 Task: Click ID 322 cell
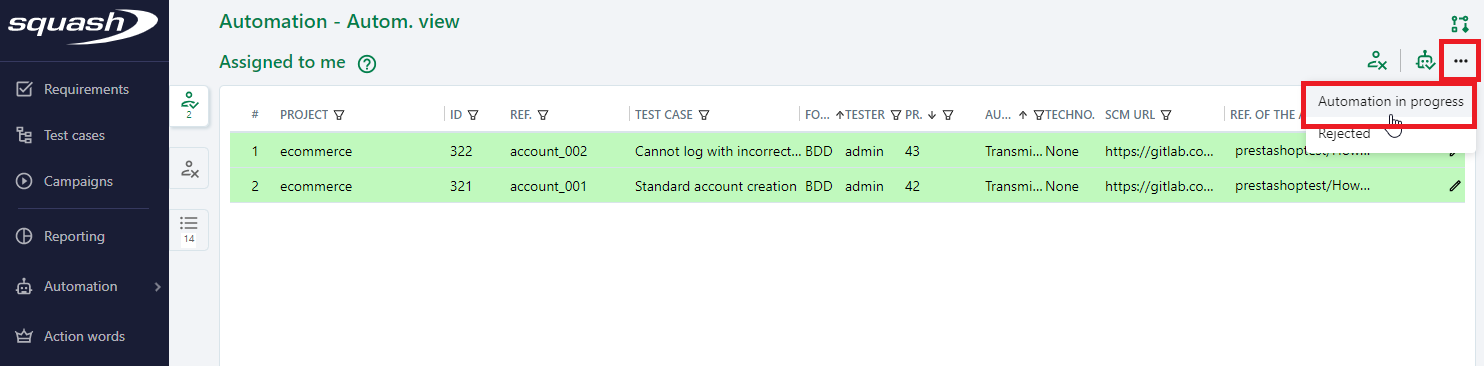(x=461, y=152)
